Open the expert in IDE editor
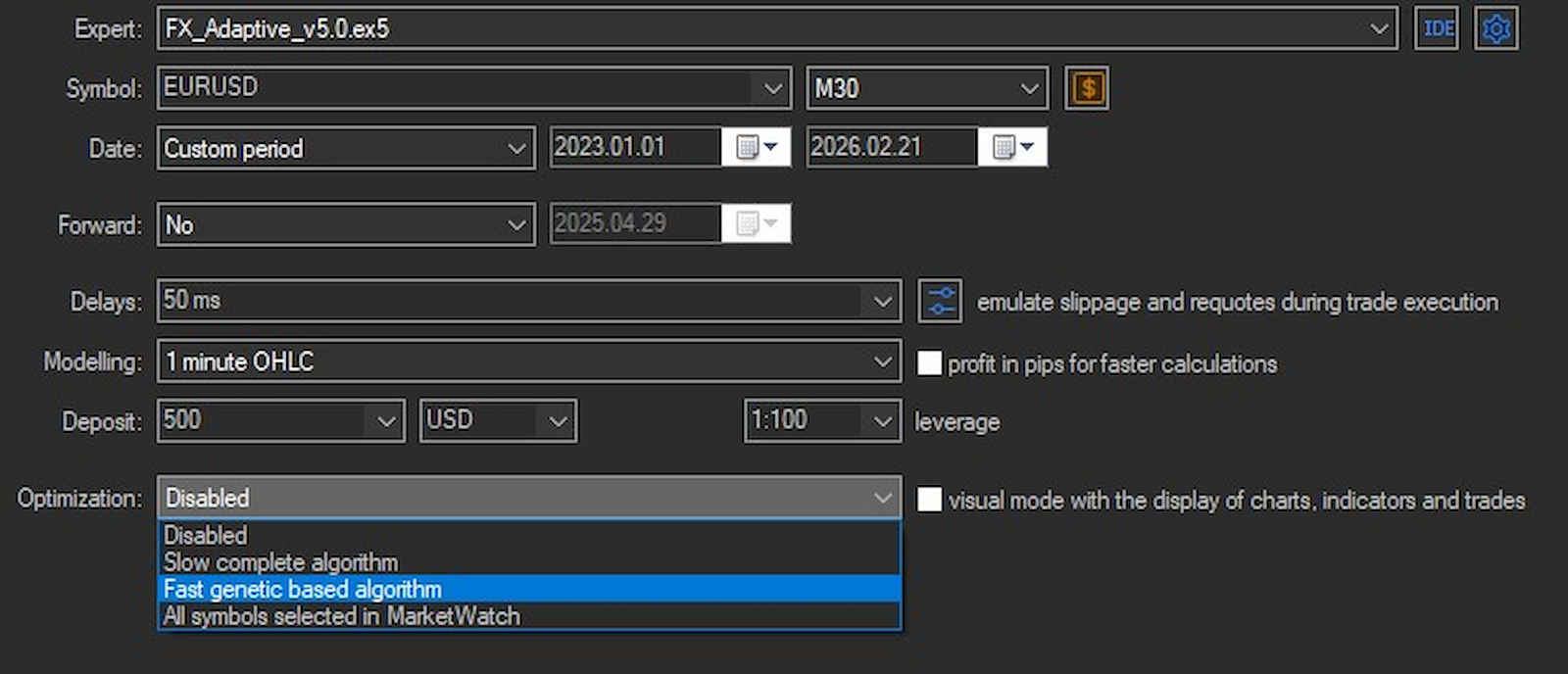1568x674 pixels. [x=1437, y=28]
